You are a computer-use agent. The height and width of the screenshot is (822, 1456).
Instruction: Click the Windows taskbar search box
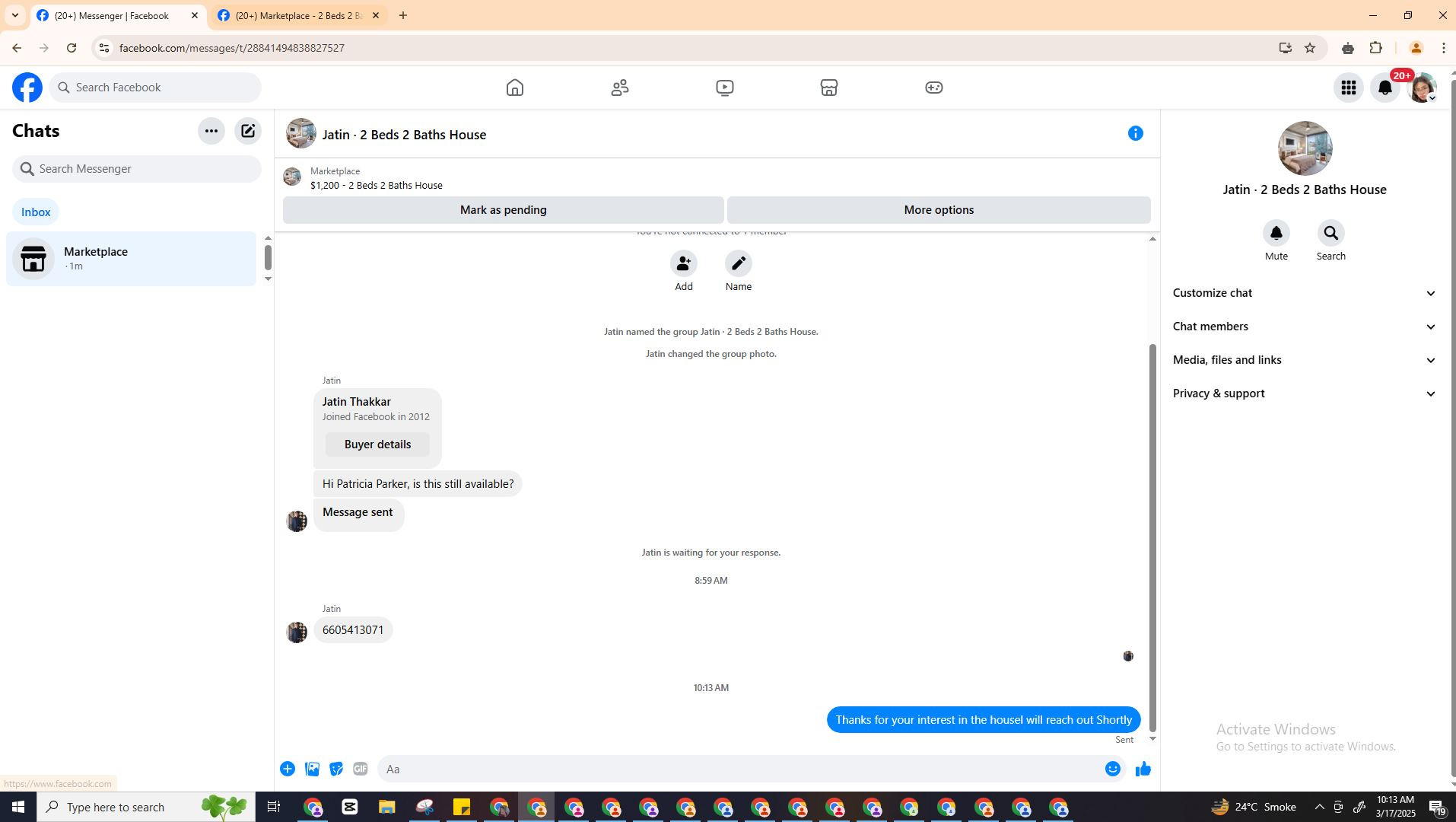tap(146, 807)
